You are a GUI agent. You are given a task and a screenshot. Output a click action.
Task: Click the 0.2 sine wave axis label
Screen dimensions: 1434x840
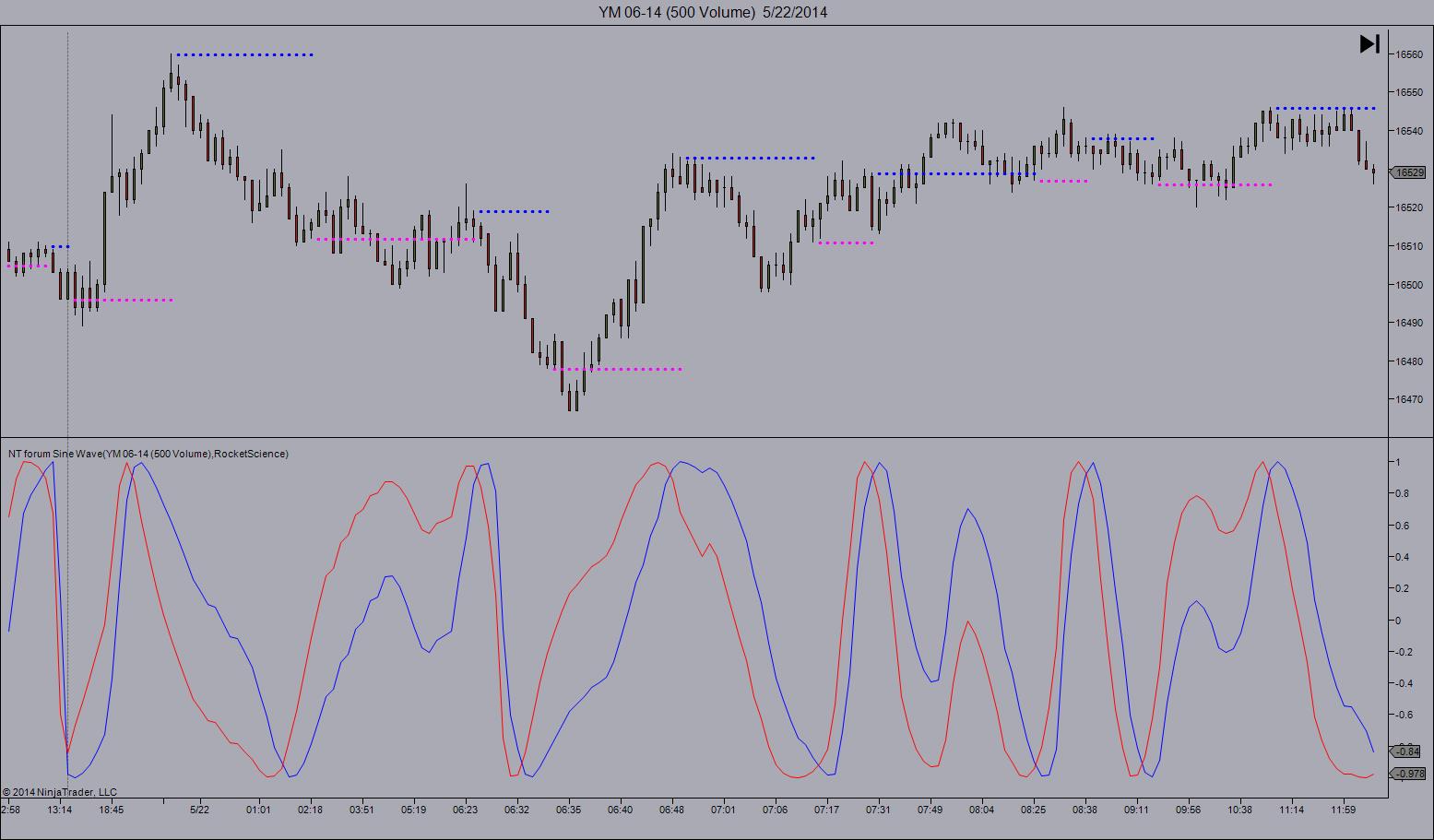click(x=1402, y=588)
